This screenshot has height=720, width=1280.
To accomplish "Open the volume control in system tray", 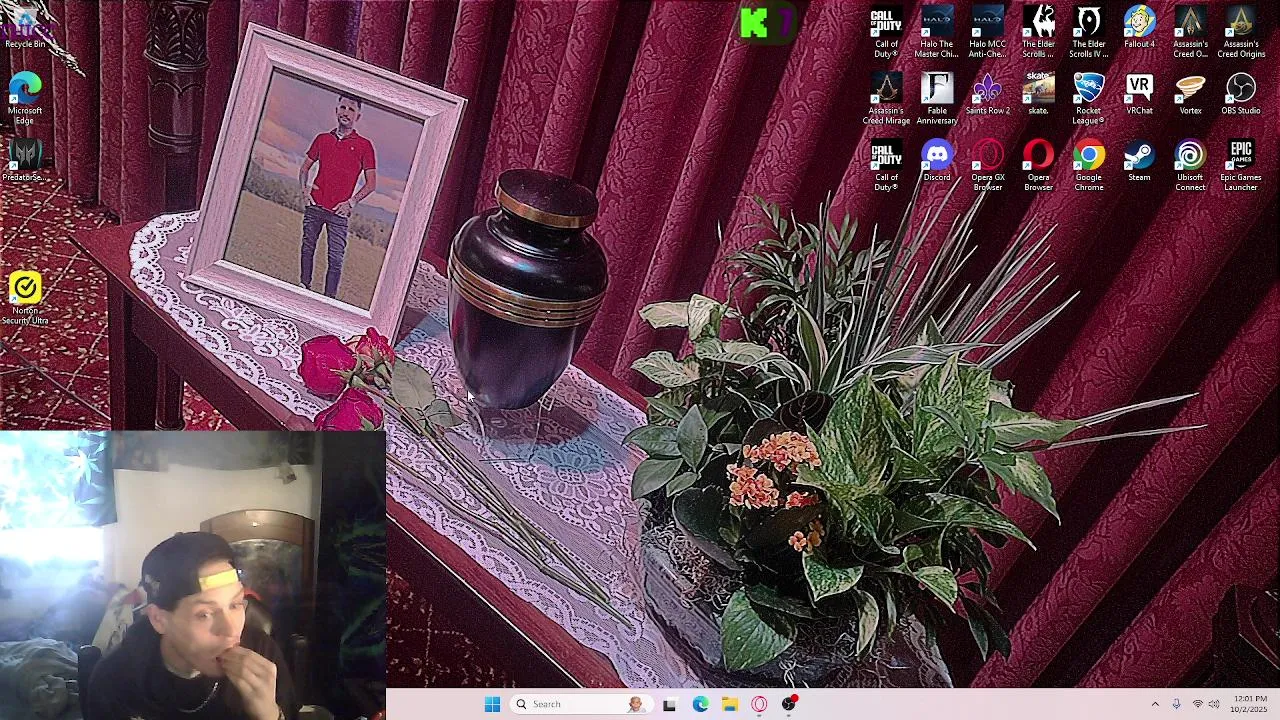I will [1214, 704].
